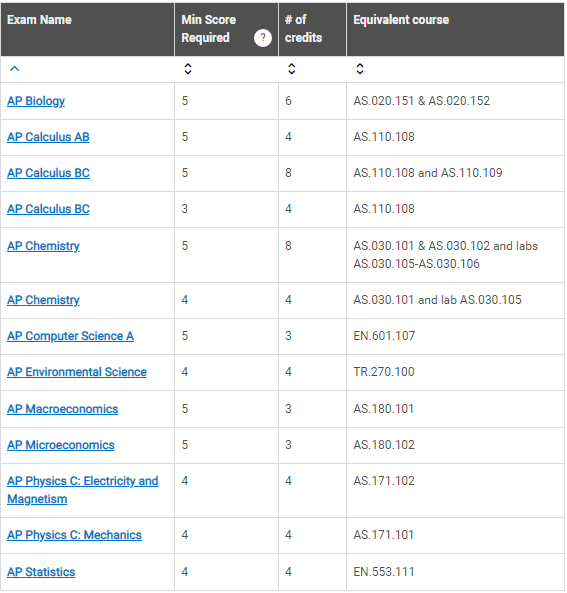Image resolution: width=567 pixels, height=593 pixels.
Task: Click the Min Score Required help icon
Action: pyautogui.click(x=263, y=38)
